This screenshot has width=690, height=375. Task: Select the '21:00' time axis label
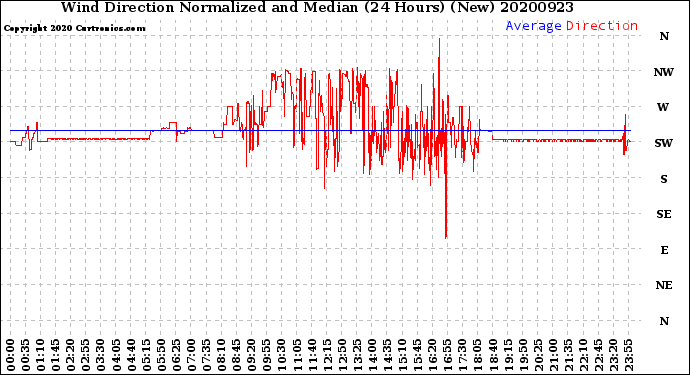click(x=553, y=355)
